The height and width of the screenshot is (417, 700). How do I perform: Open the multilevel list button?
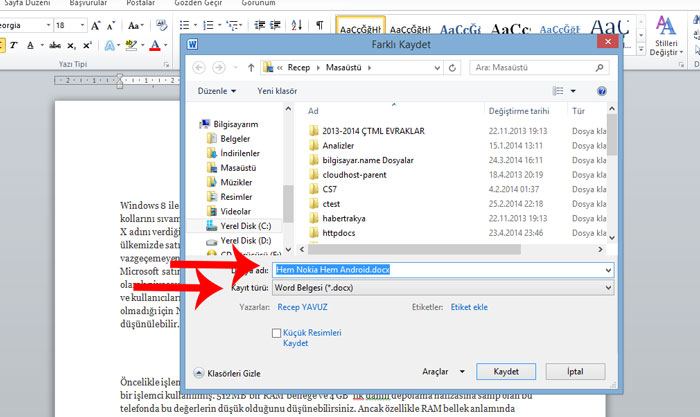click(233, 25)
